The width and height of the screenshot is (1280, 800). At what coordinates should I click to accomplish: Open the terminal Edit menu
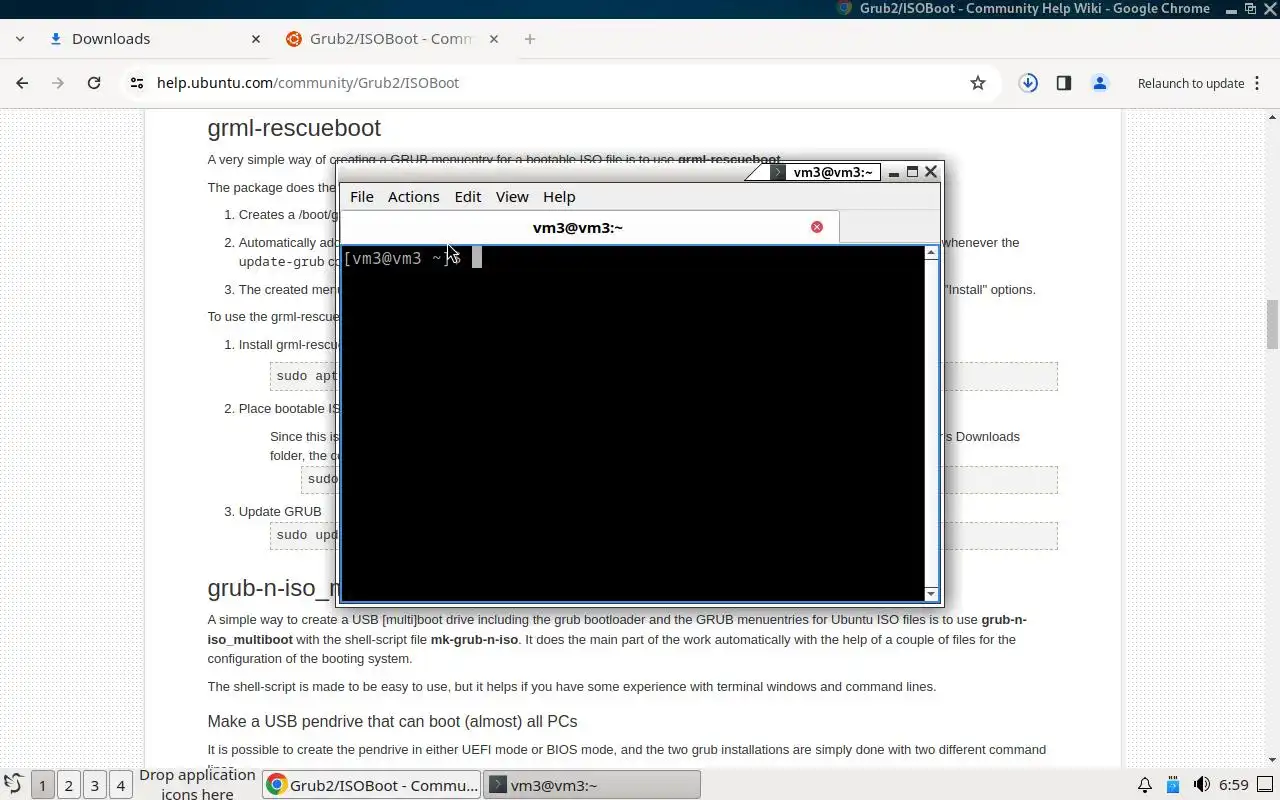(x=467, y=197)
